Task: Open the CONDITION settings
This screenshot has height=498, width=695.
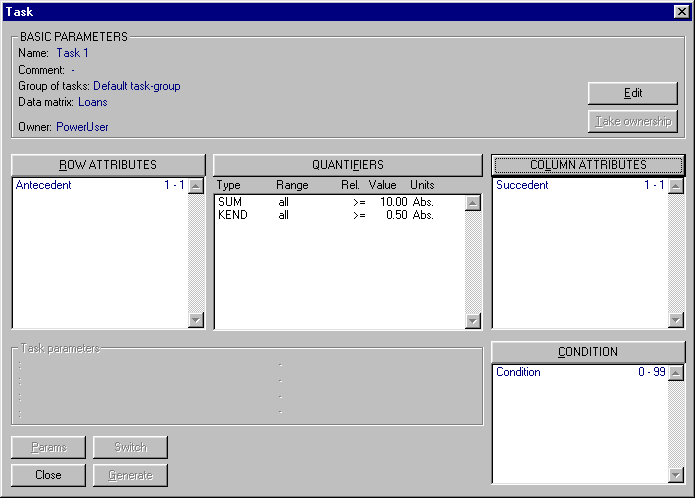Action: click(588, 352)
